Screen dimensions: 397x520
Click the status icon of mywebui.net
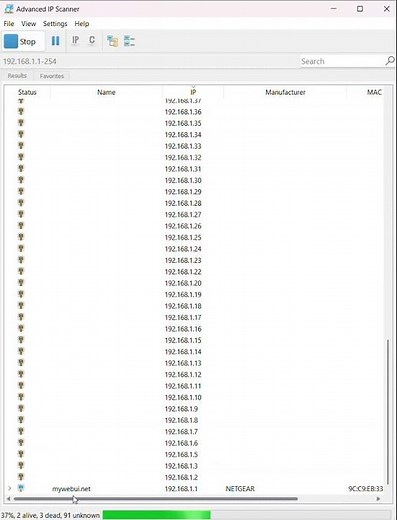pos(21,488)
